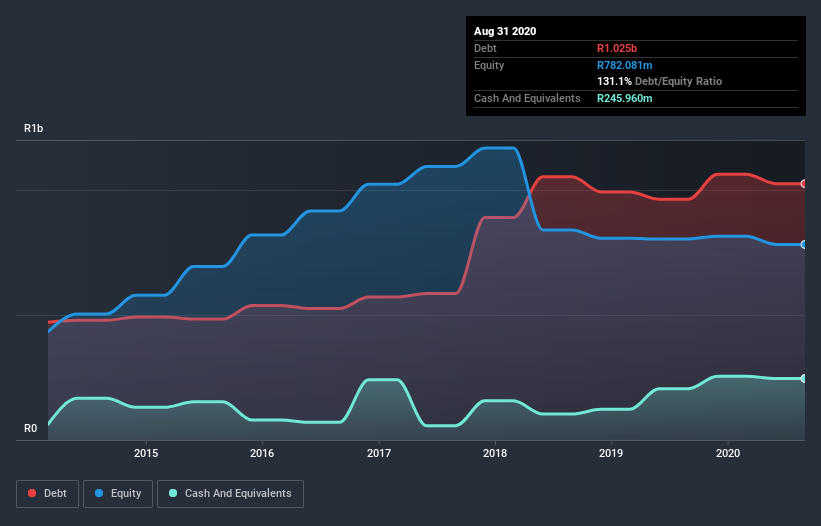
Task: Click the R1b y-axis label
Action: click(34, 128)
